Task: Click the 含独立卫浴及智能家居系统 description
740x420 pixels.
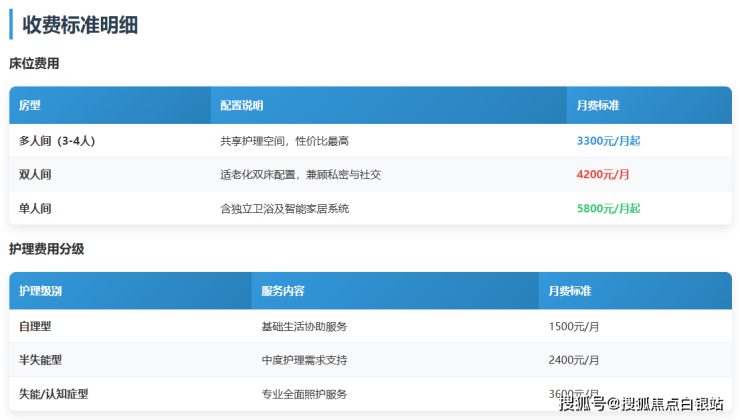Action: point(284,209)
